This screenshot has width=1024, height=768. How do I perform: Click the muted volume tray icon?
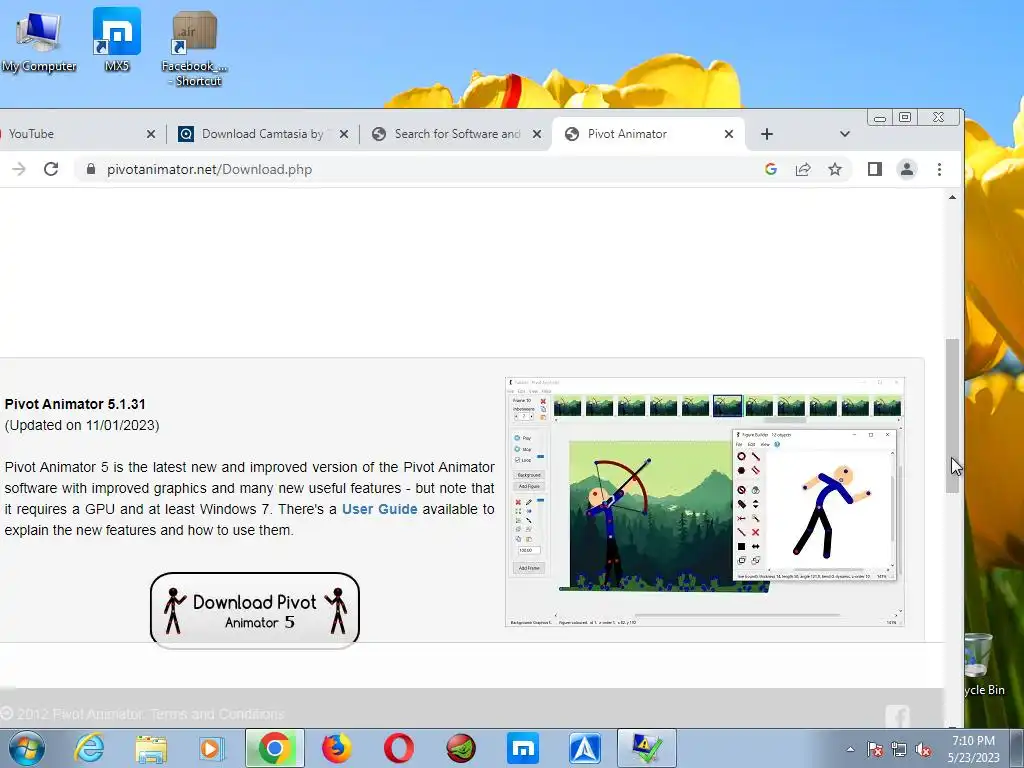tap(923, 749)
